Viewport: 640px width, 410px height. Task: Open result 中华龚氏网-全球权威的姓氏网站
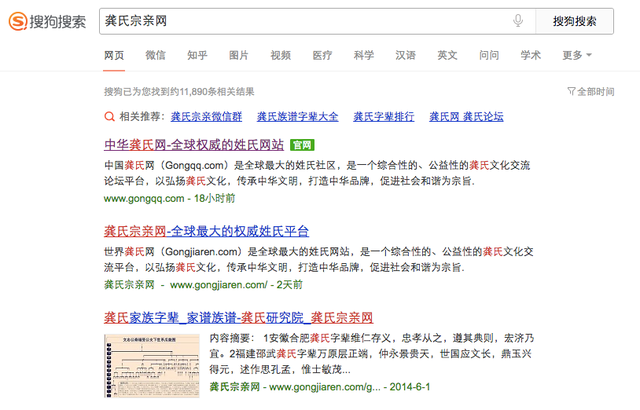pos(194,145)
